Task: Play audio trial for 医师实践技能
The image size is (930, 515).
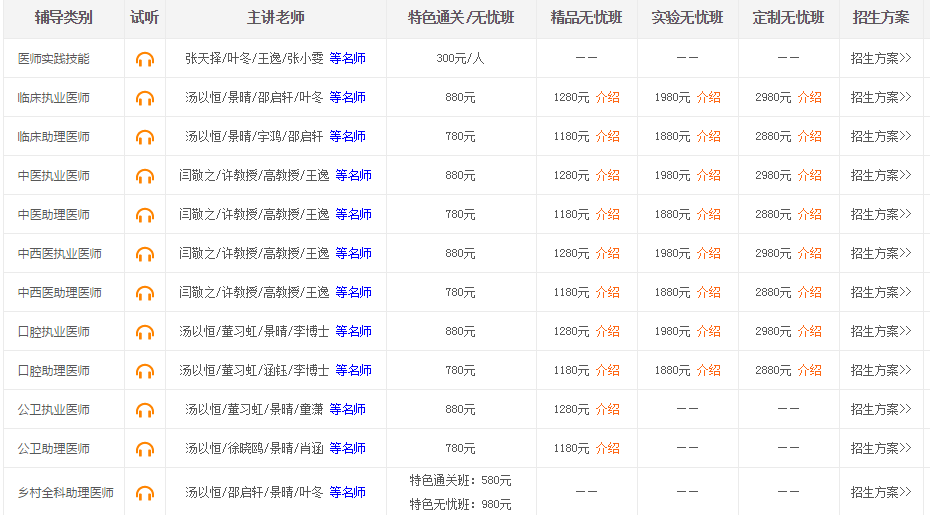Action: 145,59
